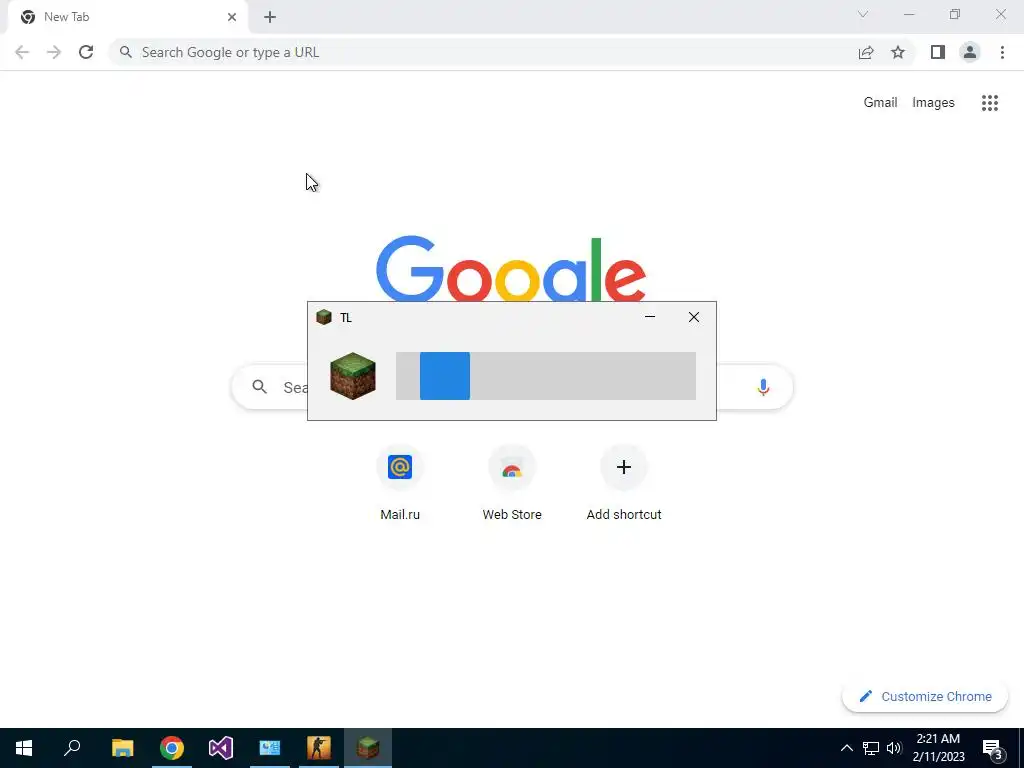Image resolution: width=1024 pixels, height=768 pixels.
Task: Click the back navigation arrow in Chrome
Action: [x=22, y=52]
